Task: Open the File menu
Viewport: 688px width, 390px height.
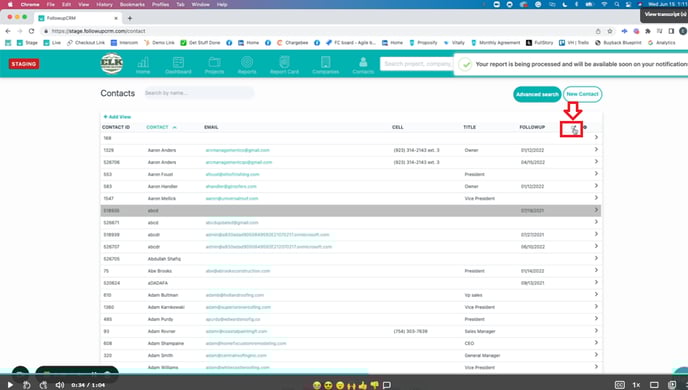Action: pos(50,4)
